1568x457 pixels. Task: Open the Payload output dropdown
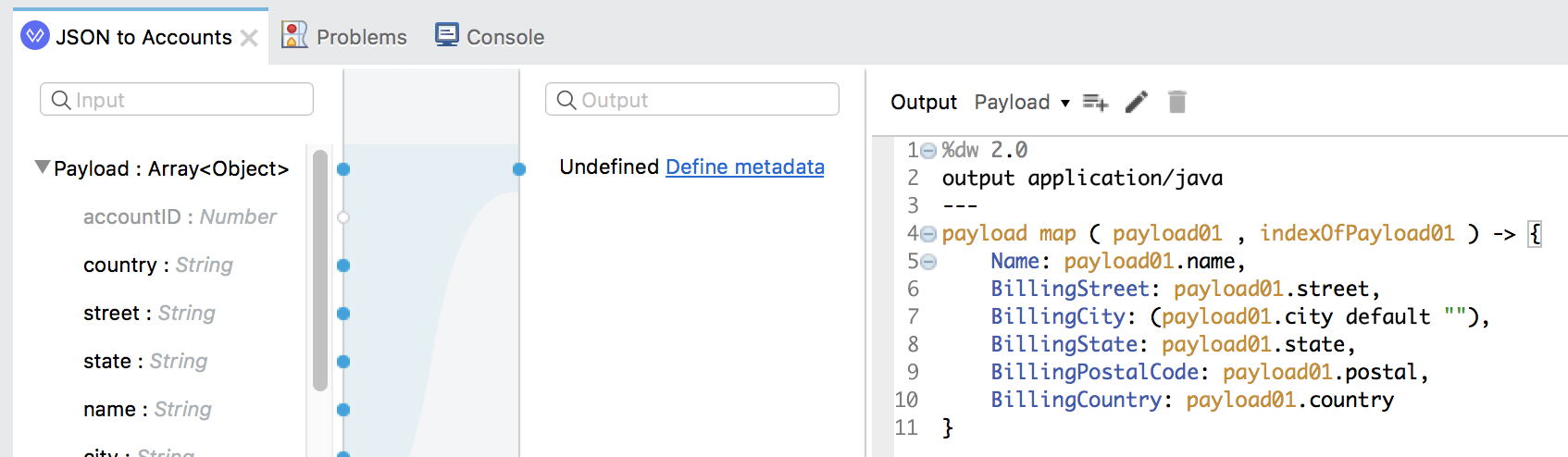(x=1022, y=102)
